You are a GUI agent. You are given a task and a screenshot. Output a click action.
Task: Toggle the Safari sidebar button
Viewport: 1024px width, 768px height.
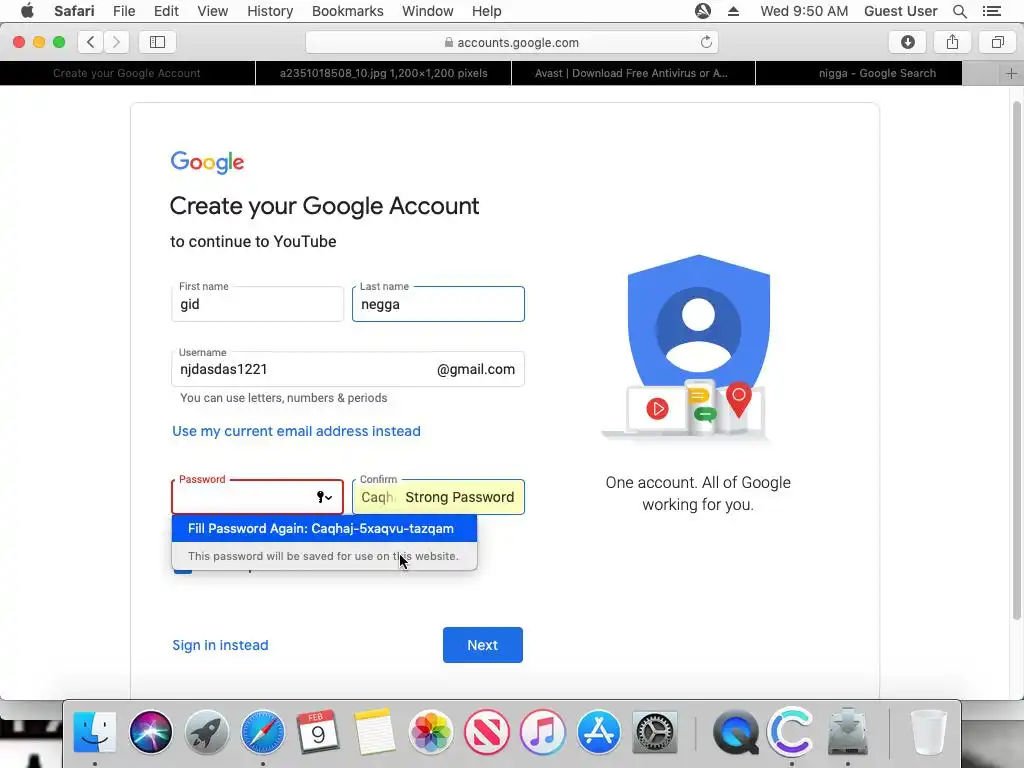[157, 42]
